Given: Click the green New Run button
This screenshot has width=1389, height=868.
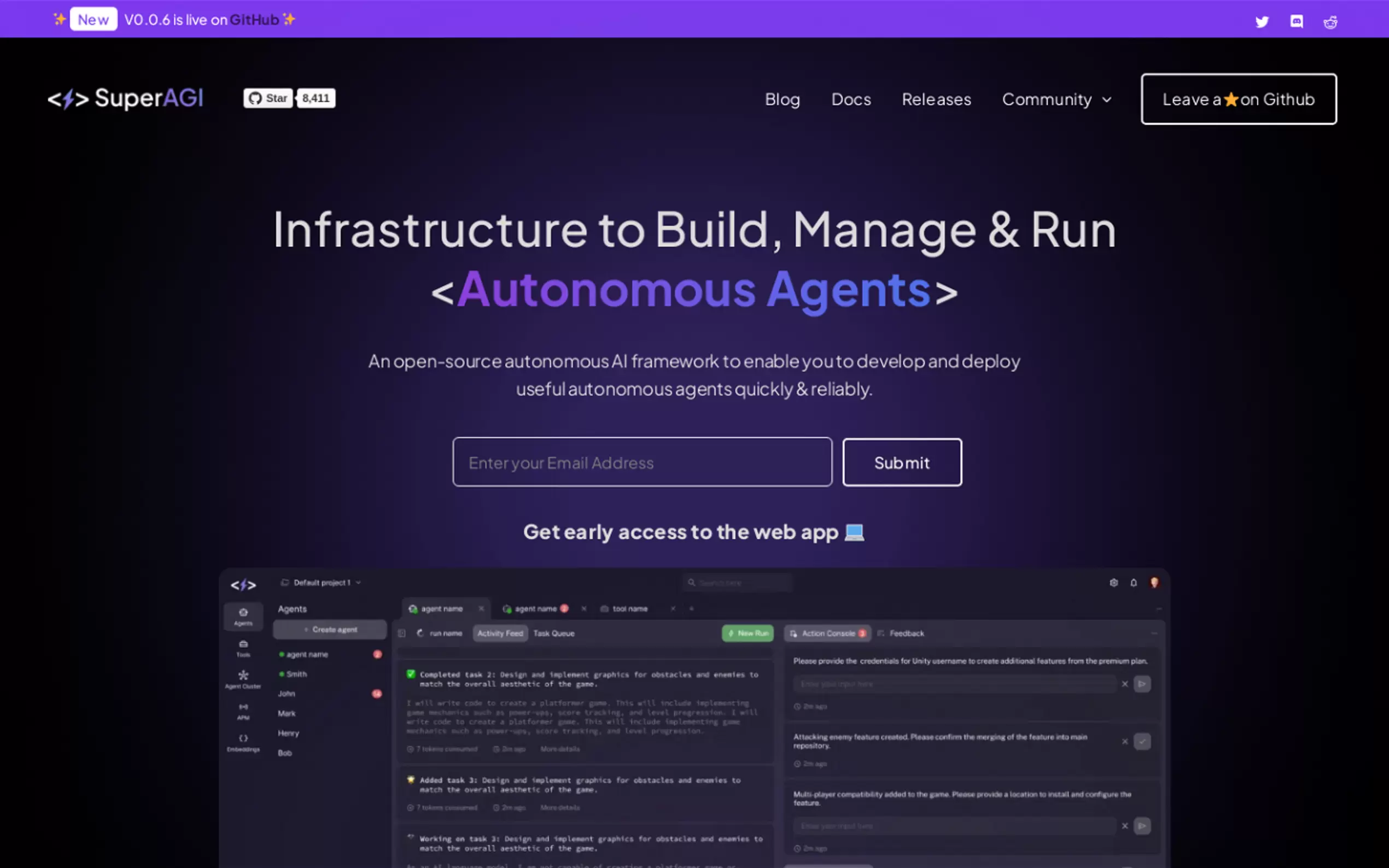Looking at the screenshot, I should tap(748, 633).
